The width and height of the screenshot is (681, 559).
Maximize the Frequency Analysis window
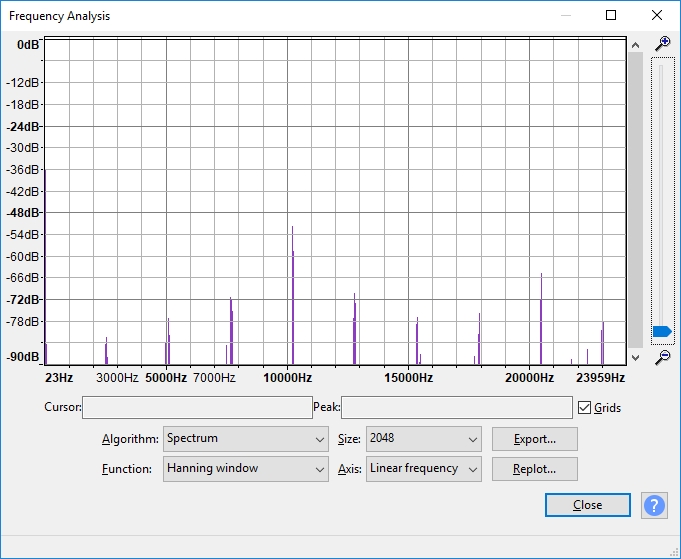pyautogui.click(x=611, y=16)
